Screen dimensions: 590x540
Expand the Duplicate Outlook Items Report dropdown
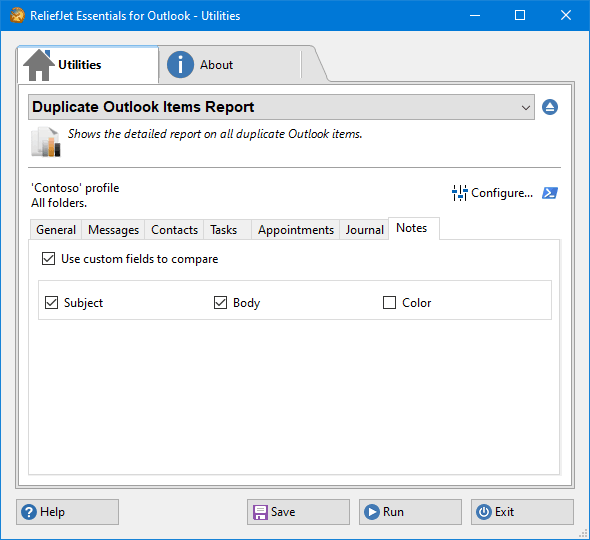[x=281, y=107]
